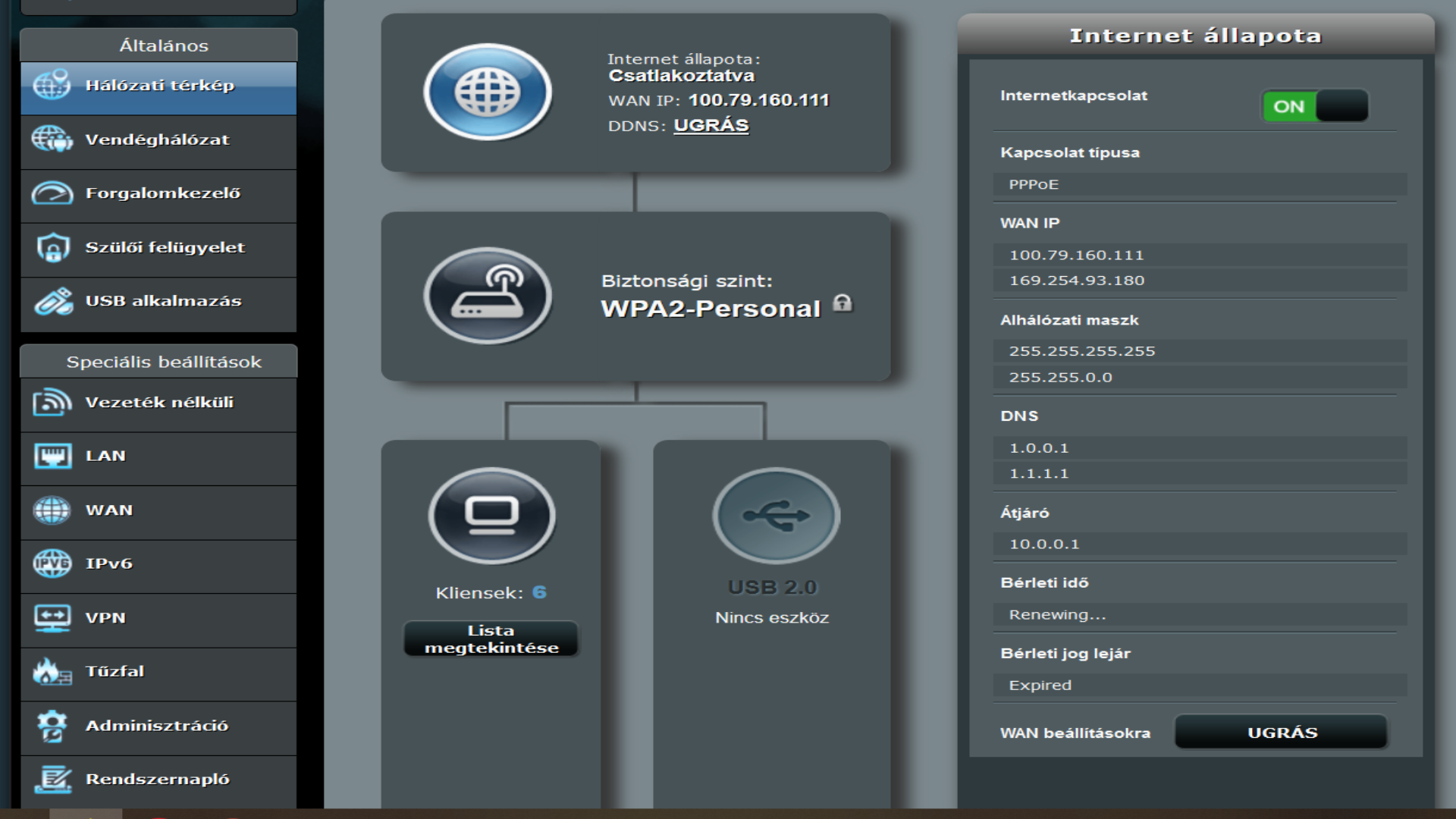Open the Vendéghálózat menu item
Viewport: 1456px width, 819px height.
(x=158, y=140)
